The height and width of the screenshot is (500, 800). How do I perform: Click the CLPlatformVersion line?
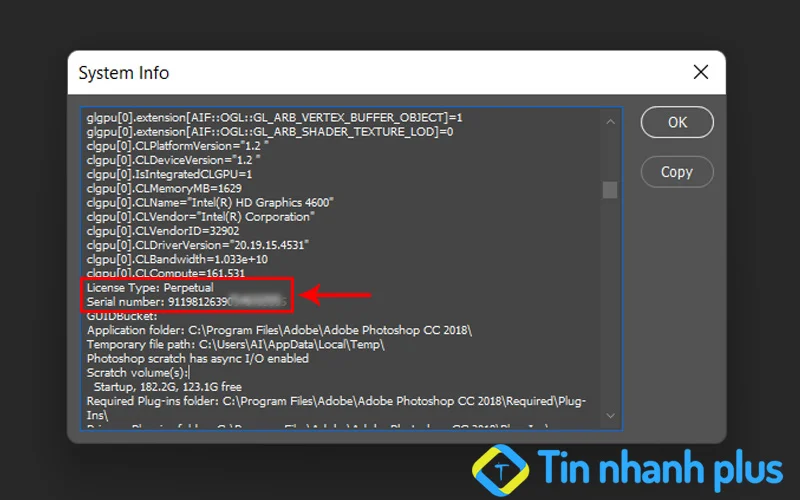[178, 146]
